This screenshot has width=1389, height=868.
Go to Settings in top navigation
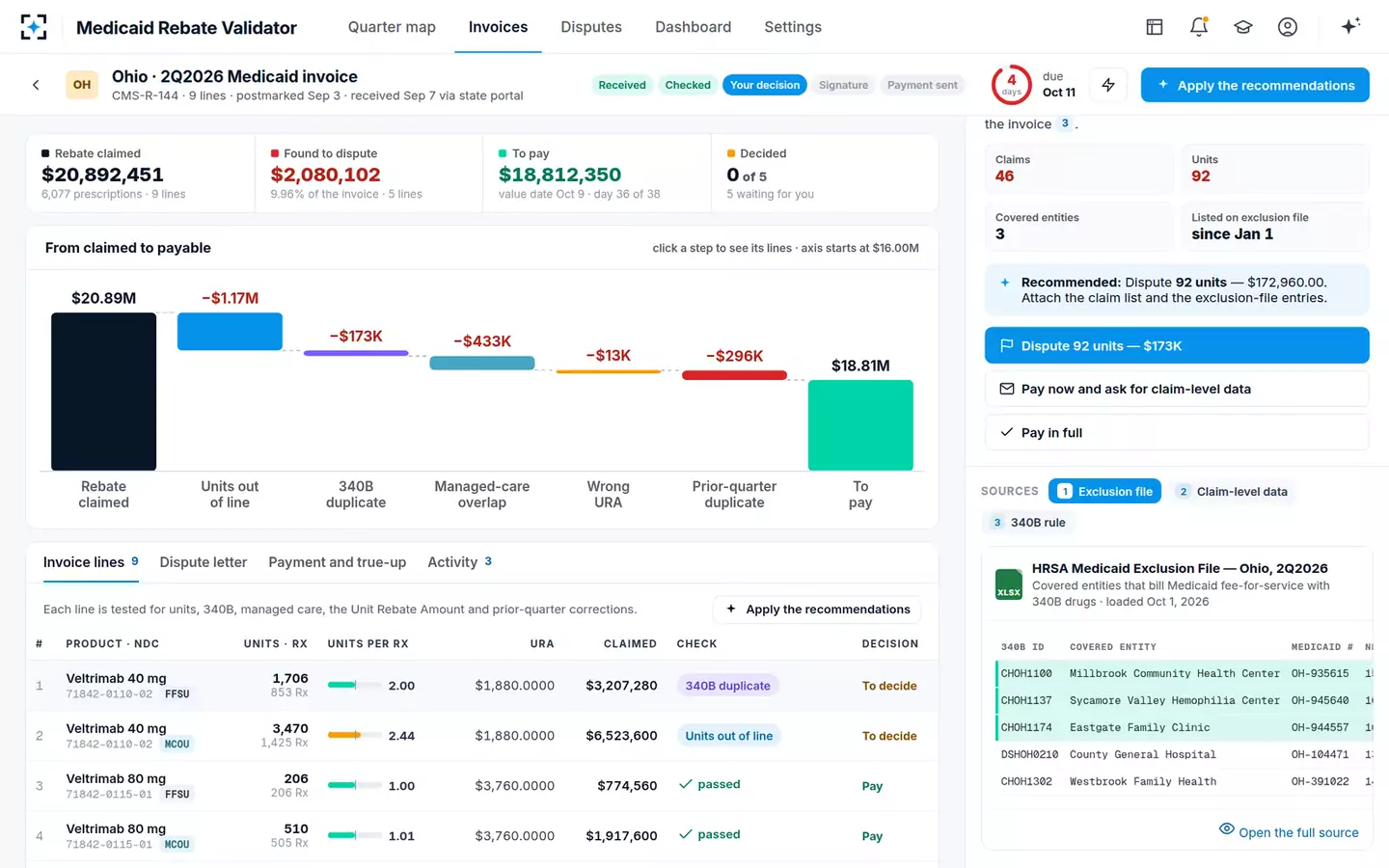coord(793,27)
